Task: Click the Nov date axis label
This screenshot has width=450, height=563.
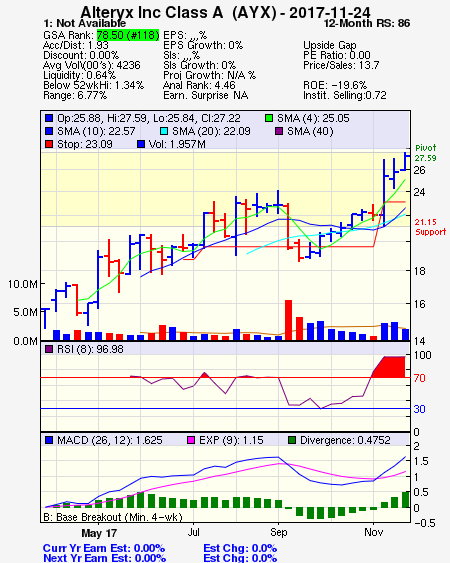Action: (x=374, y=532)
